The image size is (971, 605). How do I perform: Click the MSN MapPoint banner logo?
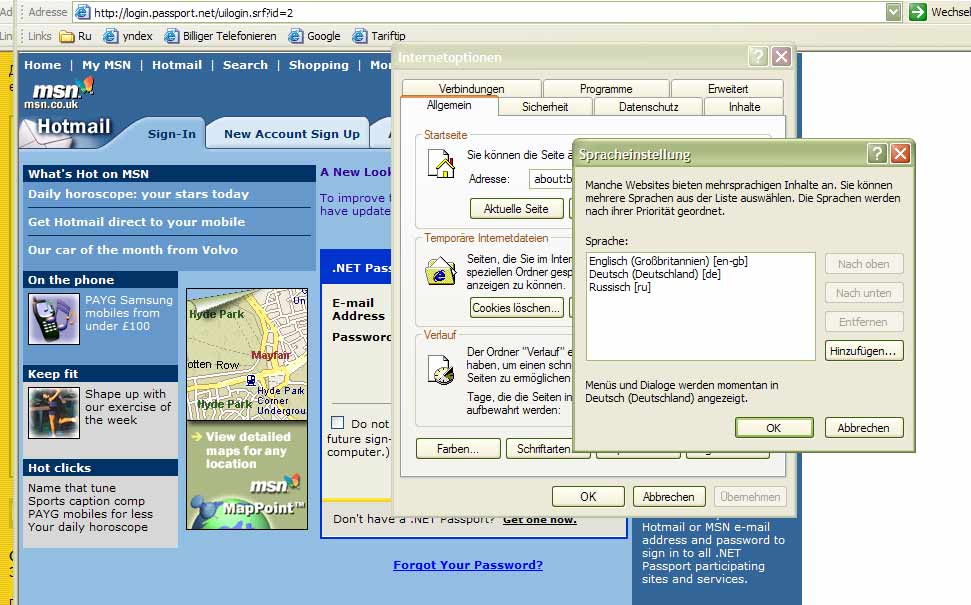click(x=247, y=503)
